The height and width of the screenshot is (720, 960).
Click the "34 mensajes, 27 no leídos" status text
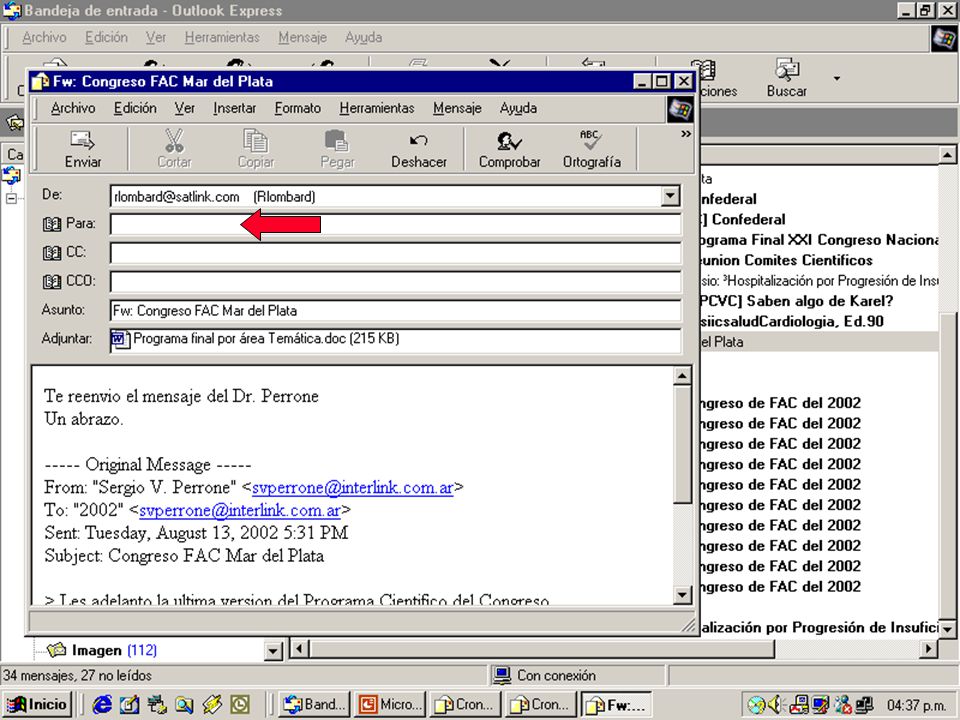point(77,676)
